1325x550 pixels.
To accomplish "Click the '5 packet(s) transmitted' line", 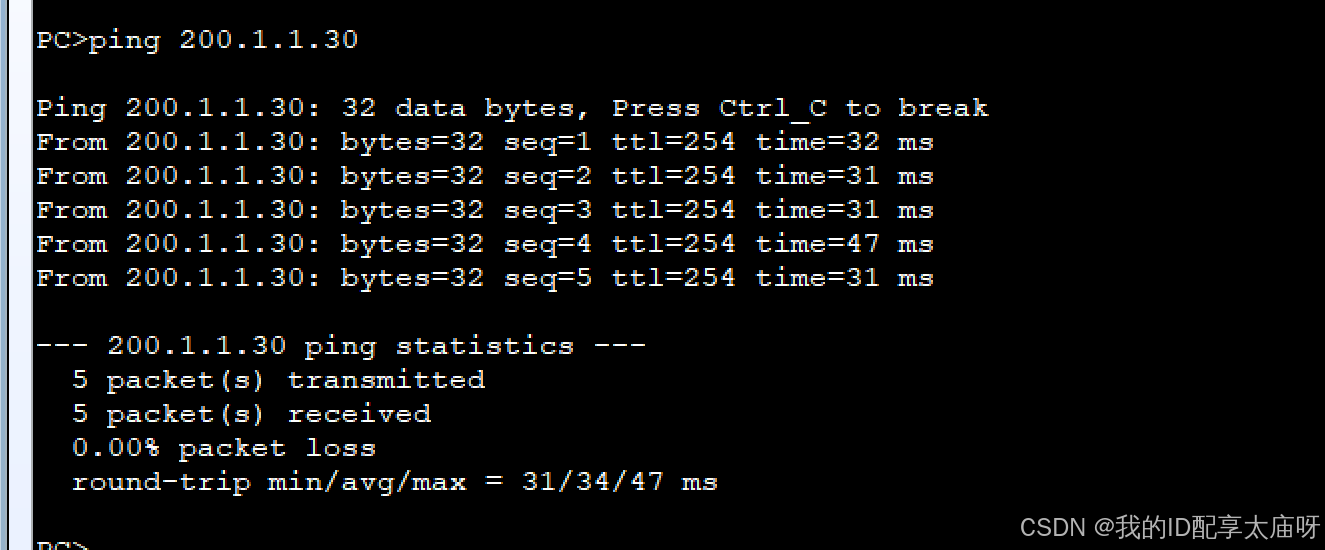I will pyautogui.click(x=278, y=380).
